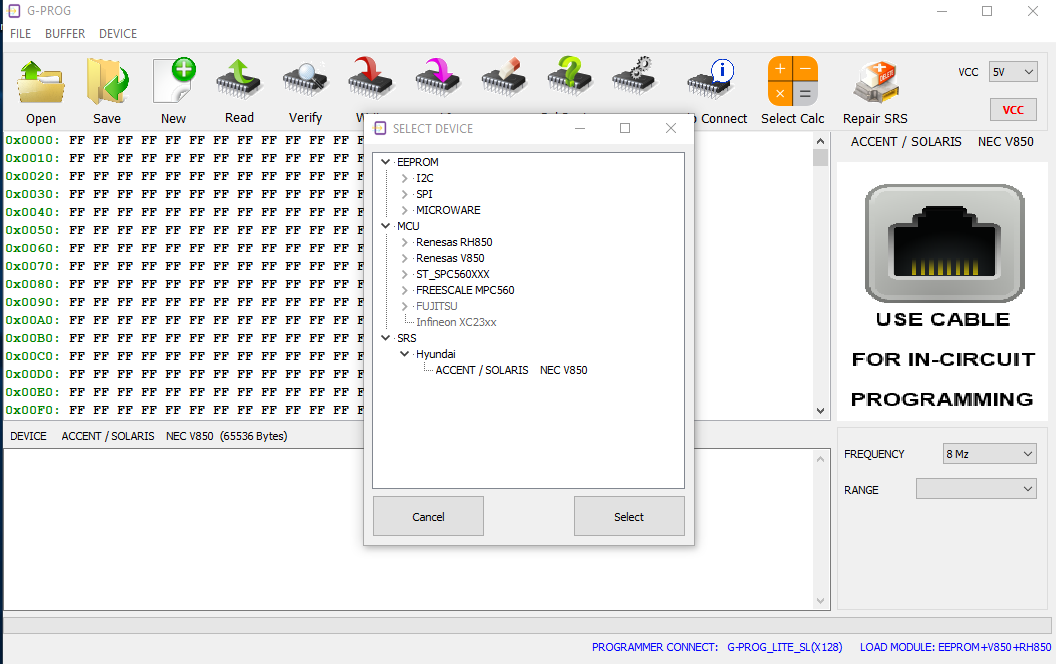
Task: Click the red-arrow Write chip icon
Action: tap(370, 78)
